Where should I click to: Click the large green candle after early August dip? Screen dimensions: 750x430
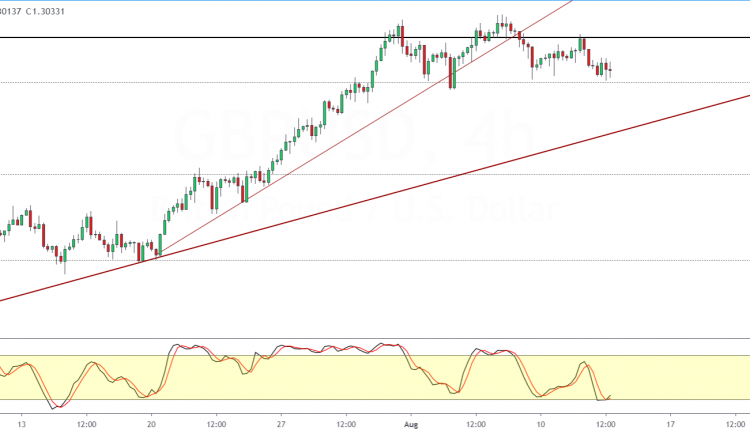[452, 72]
